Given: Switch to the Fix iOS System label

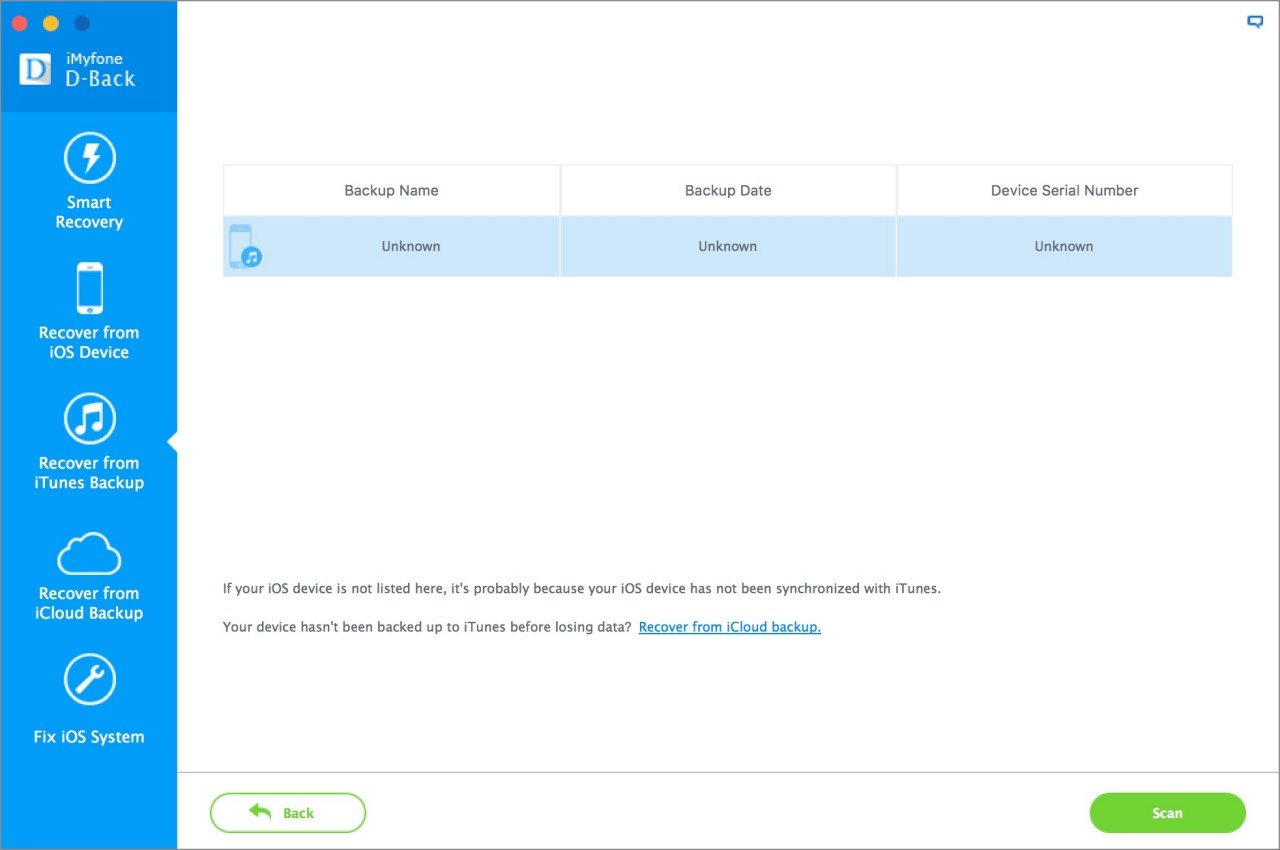Looking at the screenshot, I should [89, 737].
